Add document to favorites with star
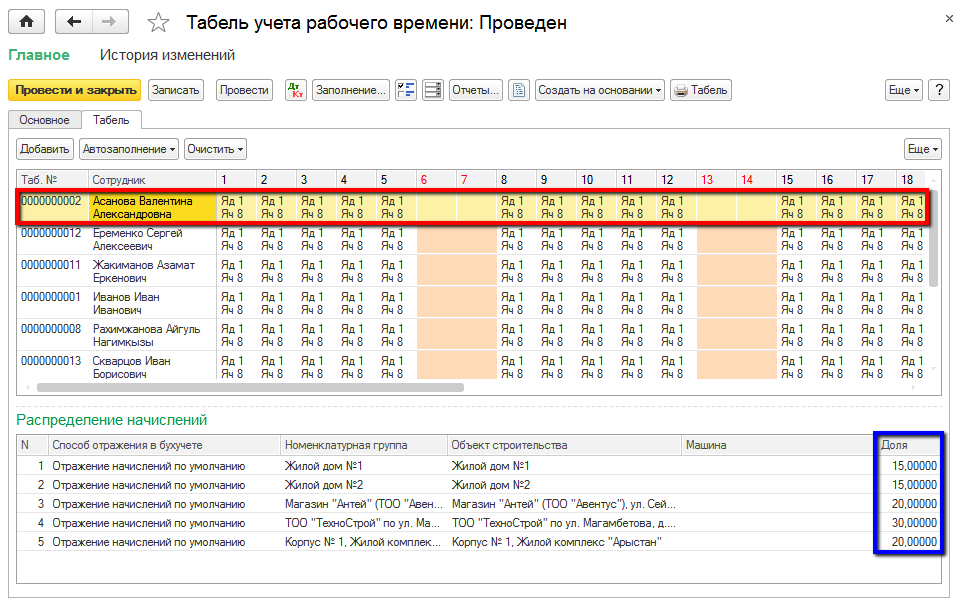The width and height of the screenshot is (960, 603). (158, 22)
